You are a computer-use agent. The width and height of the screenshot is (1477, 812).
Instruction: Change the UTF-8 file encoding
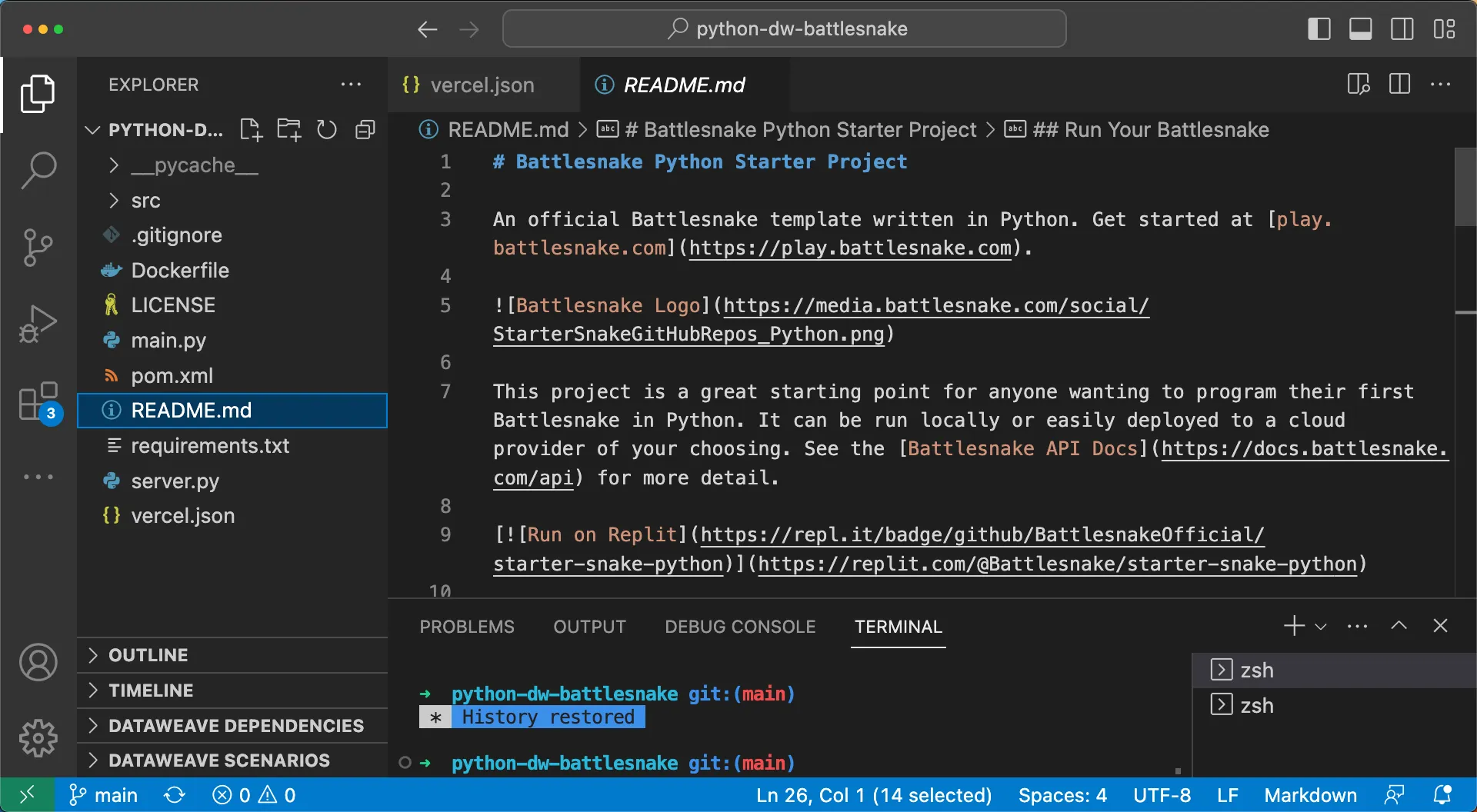click(x=1162, y=795)
